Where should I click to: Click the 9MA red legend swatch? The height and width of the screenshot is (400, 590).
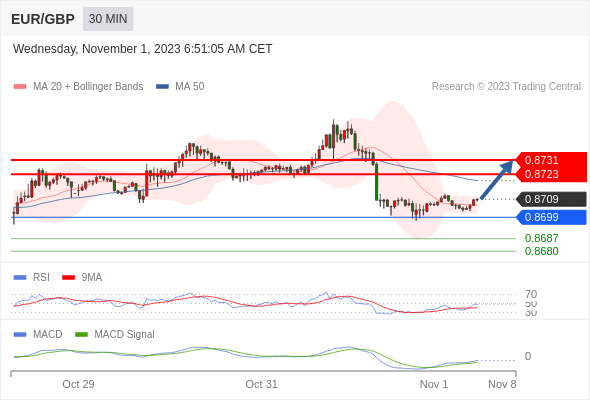pyautogui.click(x=68, y=278)
